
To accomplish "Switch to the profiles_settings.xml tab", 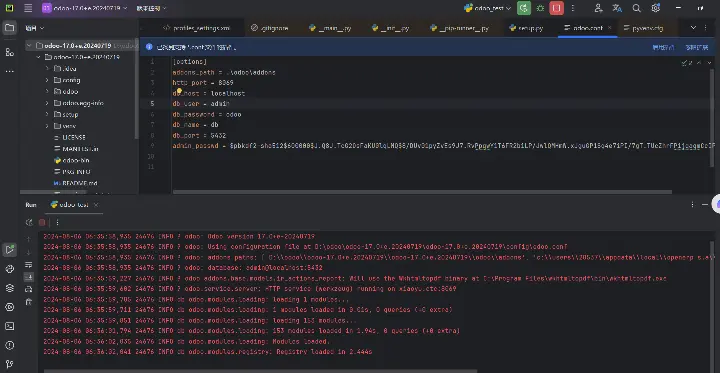I will coord(197,28).
